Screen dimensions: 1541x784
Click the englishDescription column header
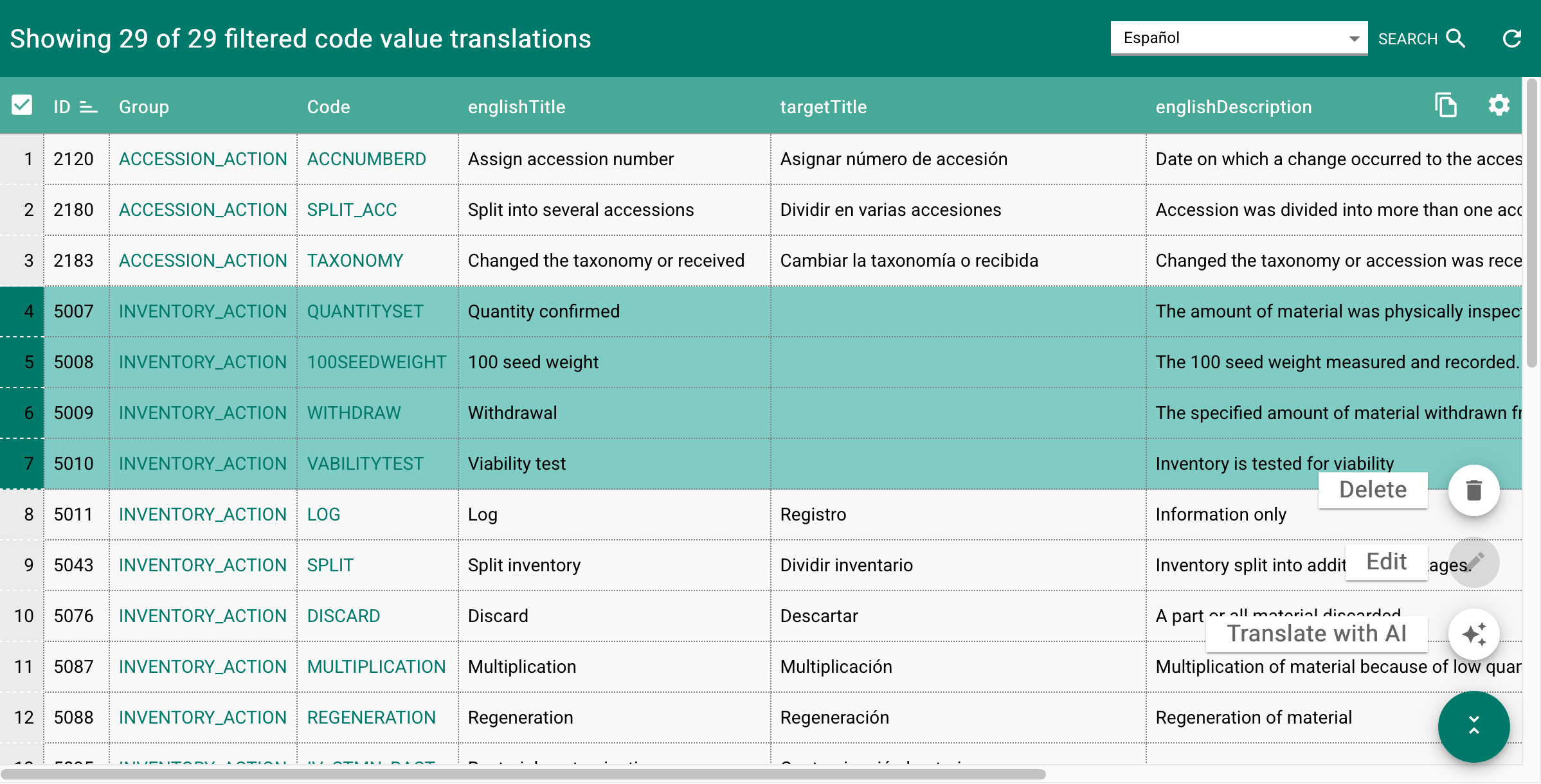(x=1234, y=107)
